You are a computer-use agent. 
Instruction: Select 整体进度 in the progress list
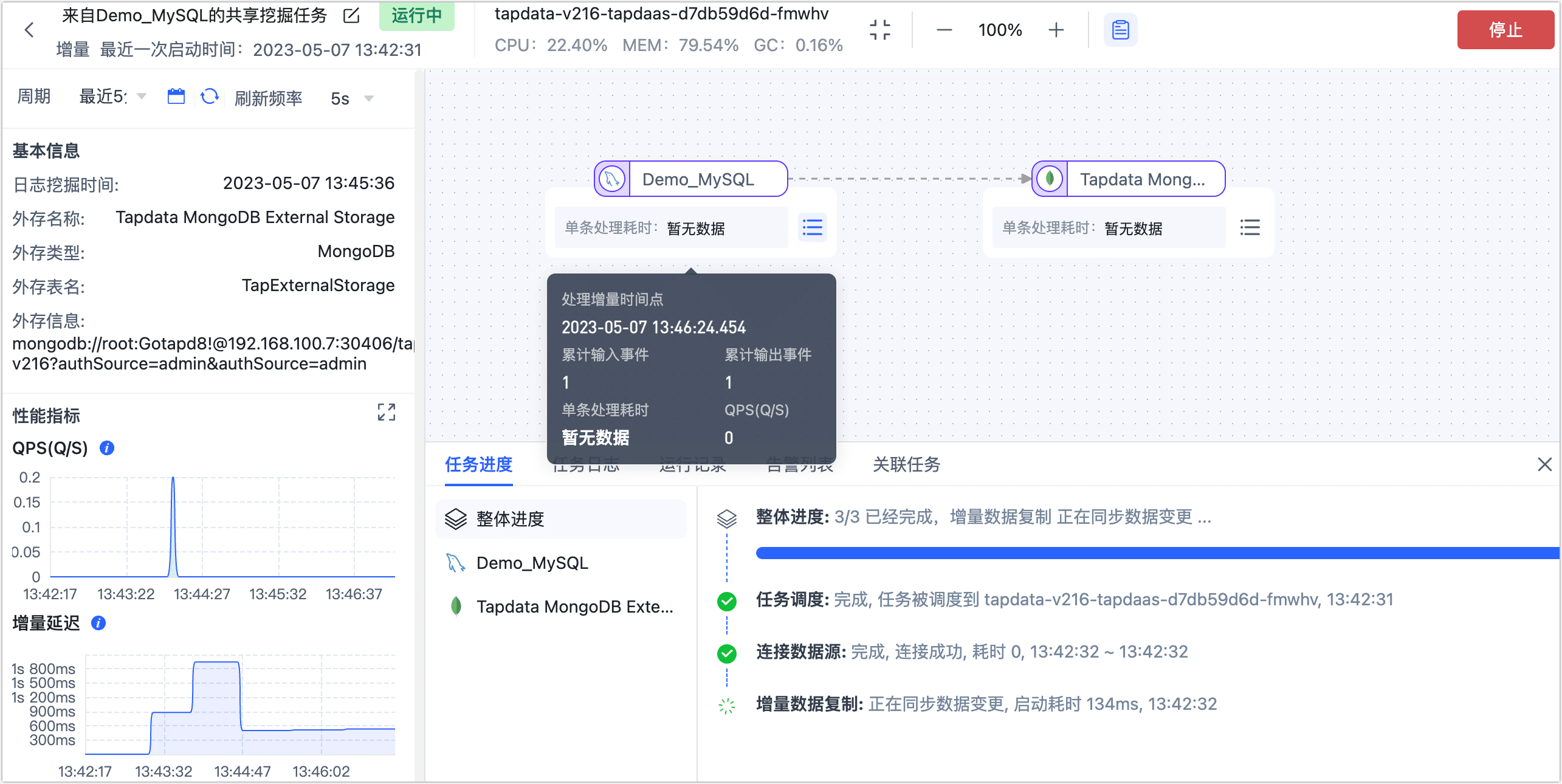pyautogui.click(x=509, y=519)
